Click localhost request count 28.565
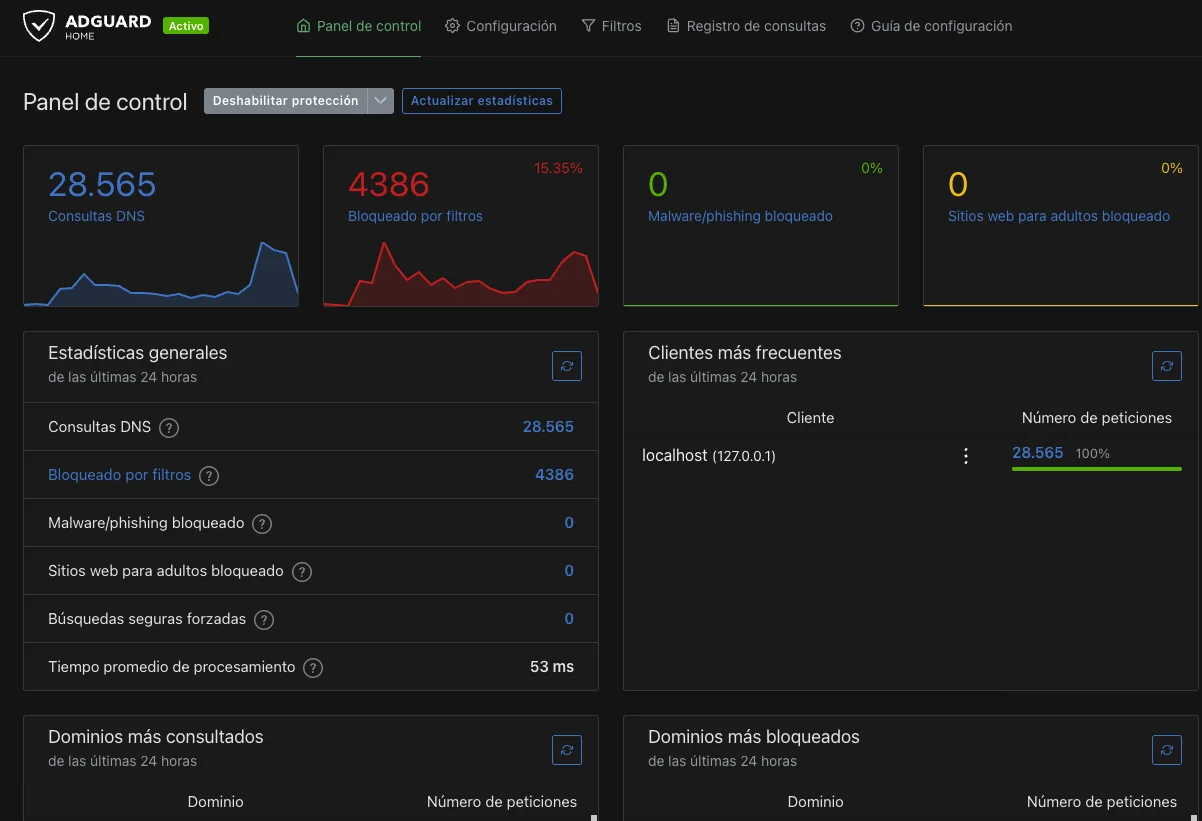The width and height of the screenshot is (1202, 821). (x=1037, y=453)
